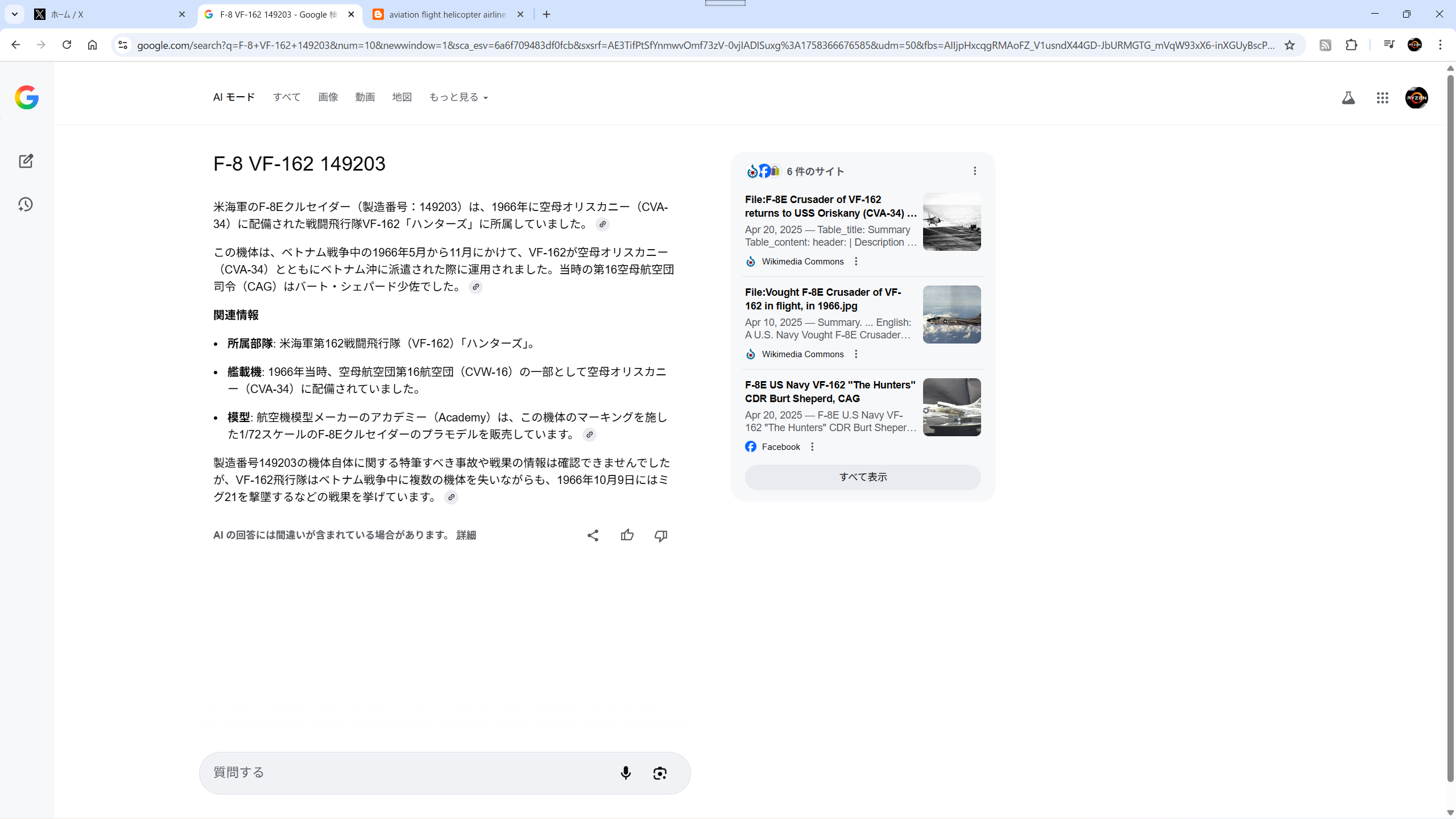Open the Google apps grid
The height and width of the screenshot is (819, 1456).
point(1382,98)
